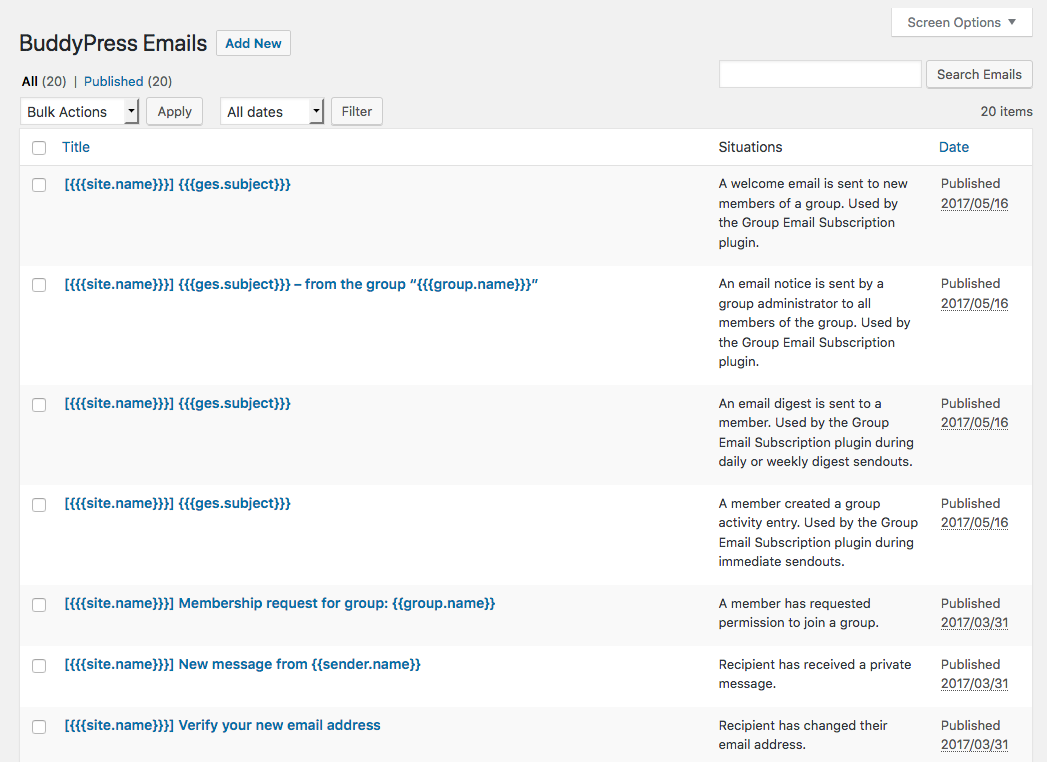Screen dimensions: 1047x762
Task: Click 'A welcome email is sent' situation text
Action: point(813,213)
